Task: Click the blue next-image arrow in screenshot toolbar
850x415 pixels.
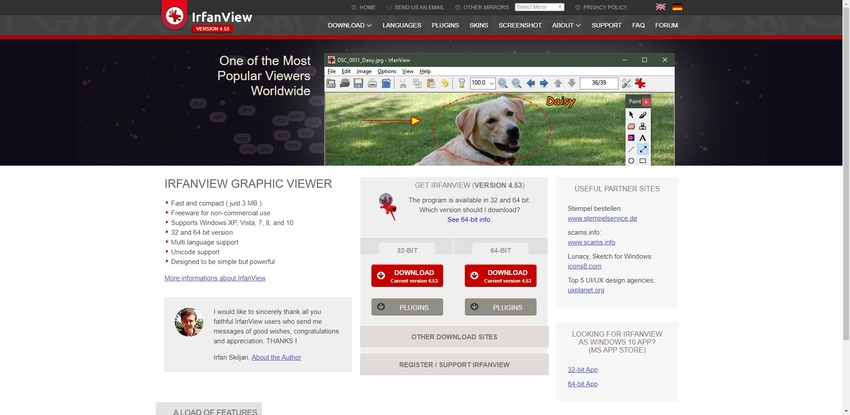Action: [544, 83]
